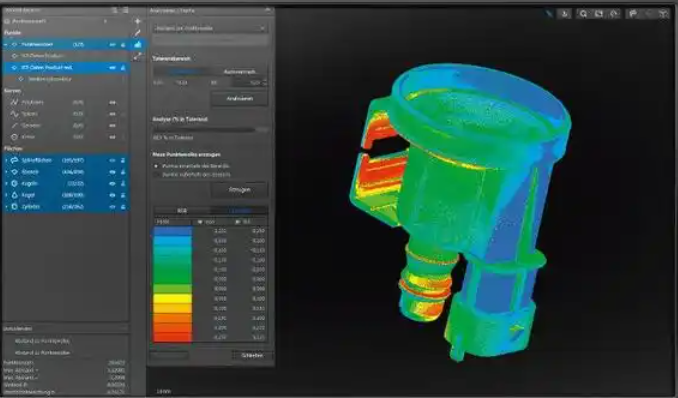This screenshot has width=678, height=398.
Task: Hide the Zylinder surfaces
Action: pos(112,207)
